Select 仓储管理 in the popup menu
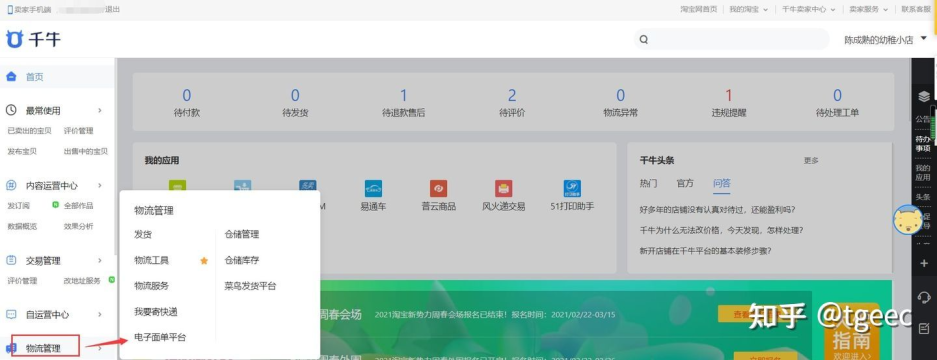This screenshot has width=937, height=360. click(241, 234)
